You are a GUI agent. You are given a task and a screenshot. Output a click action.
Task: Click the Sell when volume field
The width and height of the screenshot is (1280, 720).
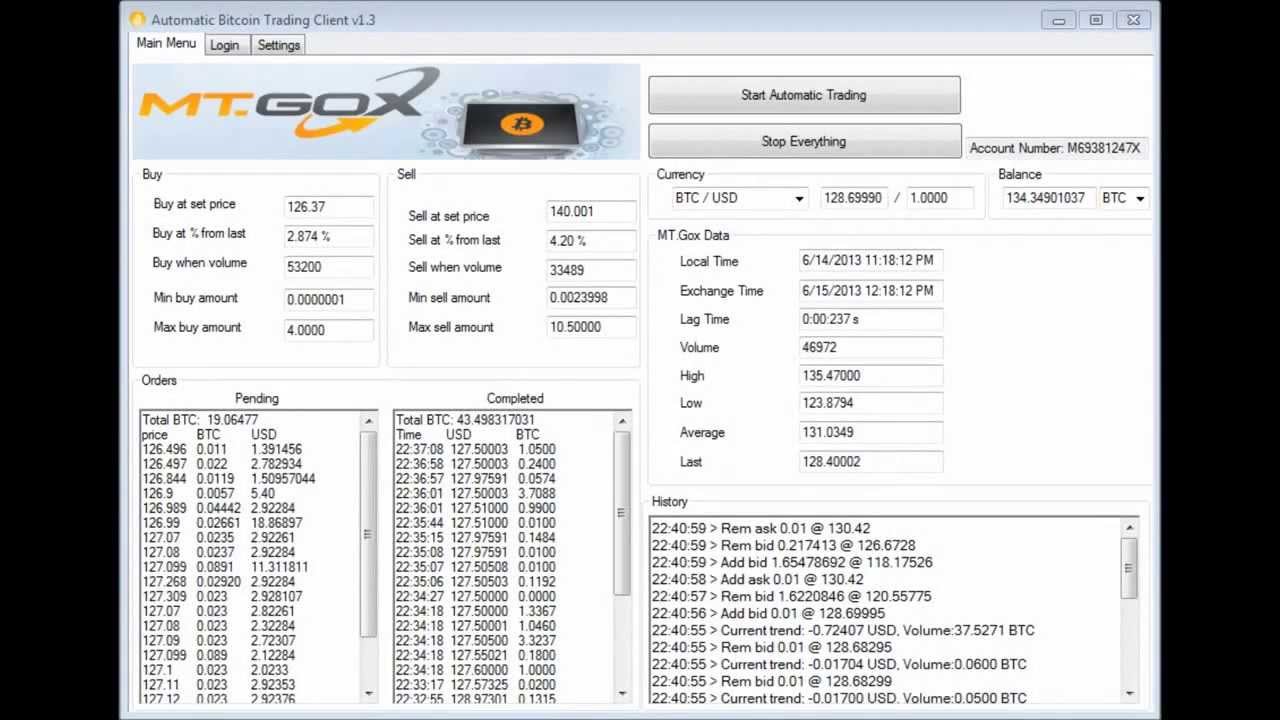(x=591, y=269)
